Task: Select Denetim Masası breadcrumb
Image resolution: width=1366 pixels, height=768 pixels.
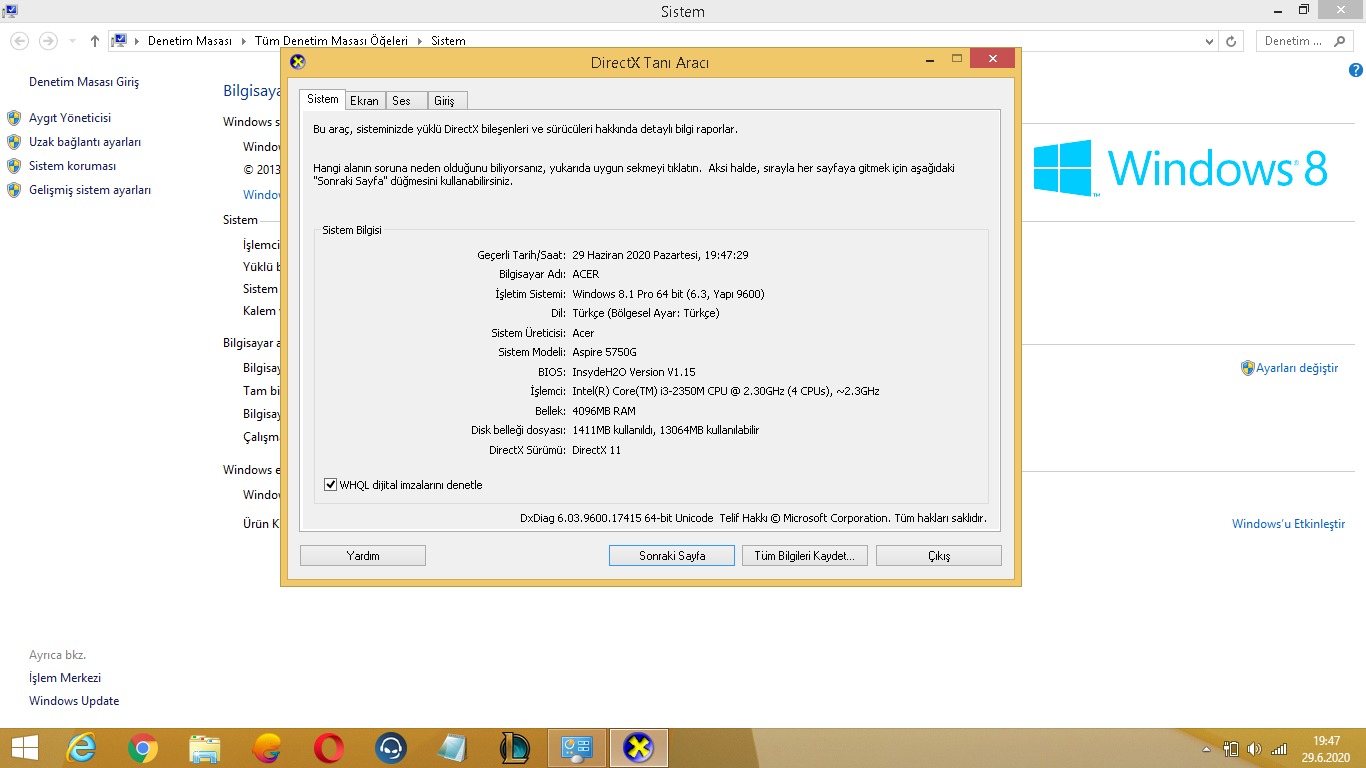Action: point(190,41)
